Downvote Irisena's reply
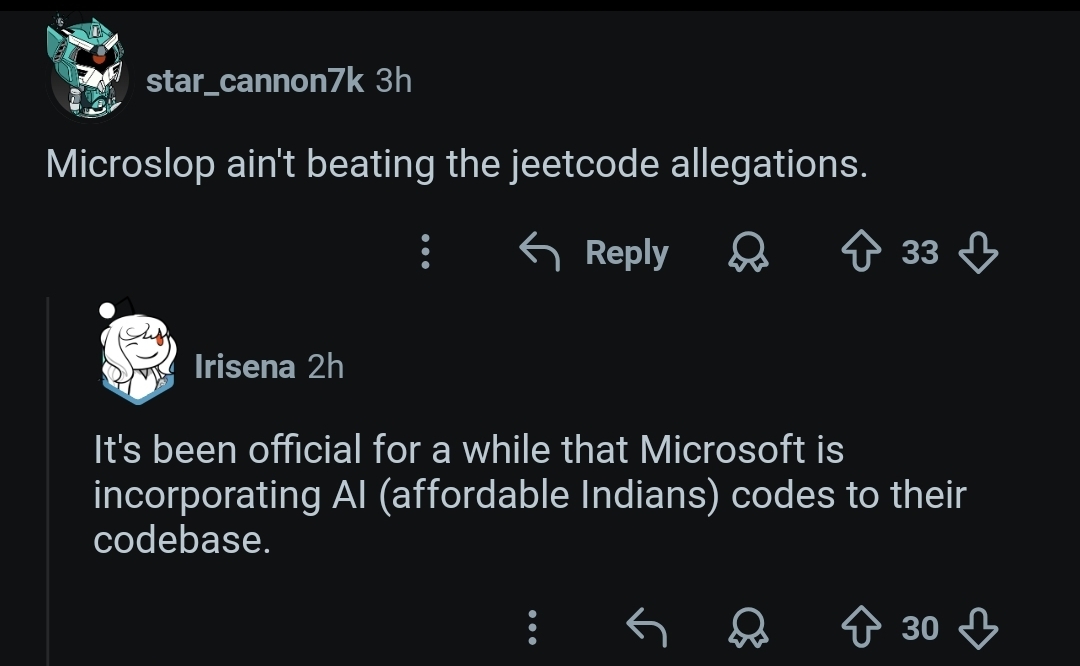This screenshot has width=1080, height=666. 977,627
